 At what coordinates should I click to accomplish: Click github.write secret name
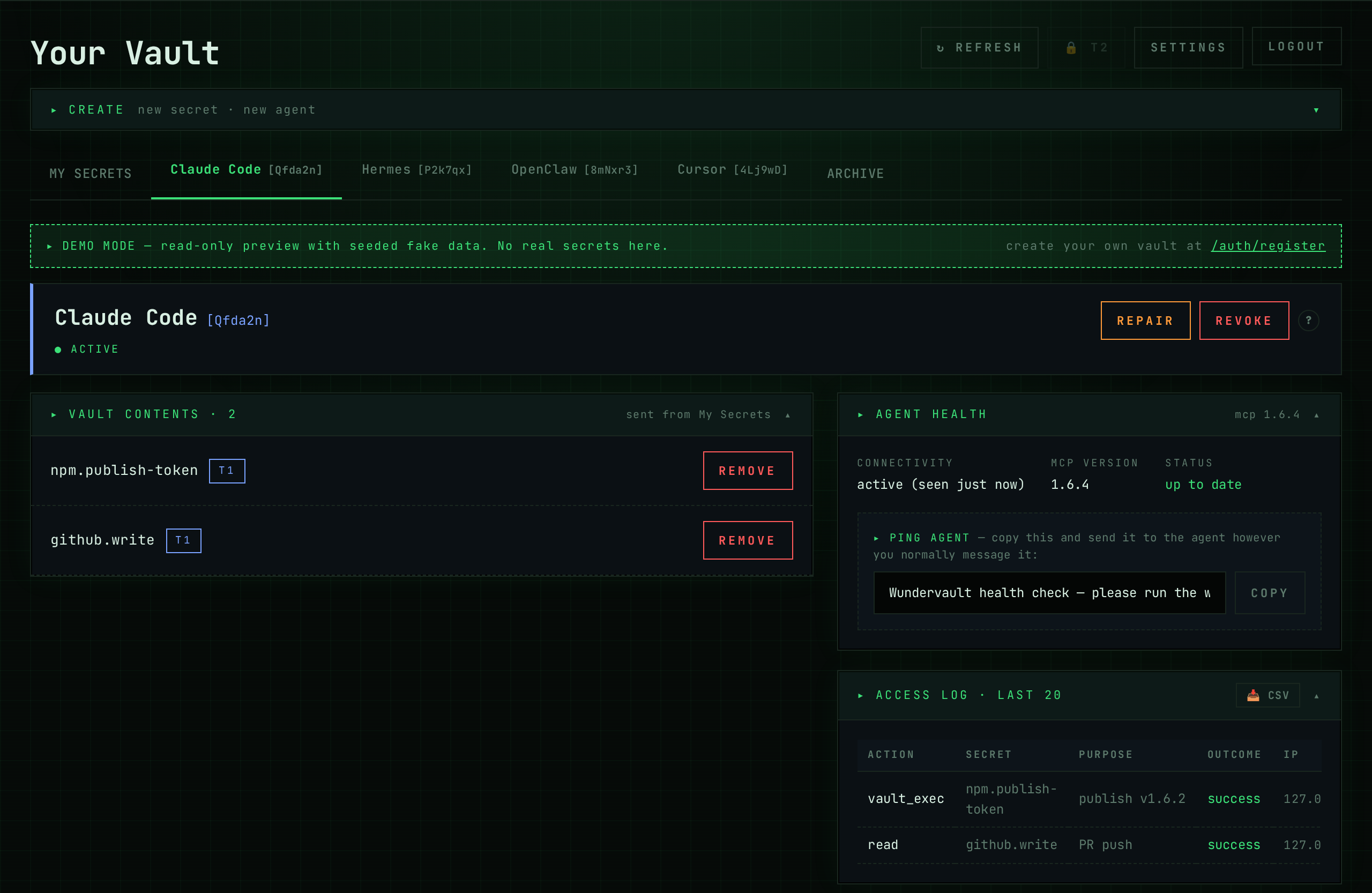pyautogui.click(x=102, y=540)
